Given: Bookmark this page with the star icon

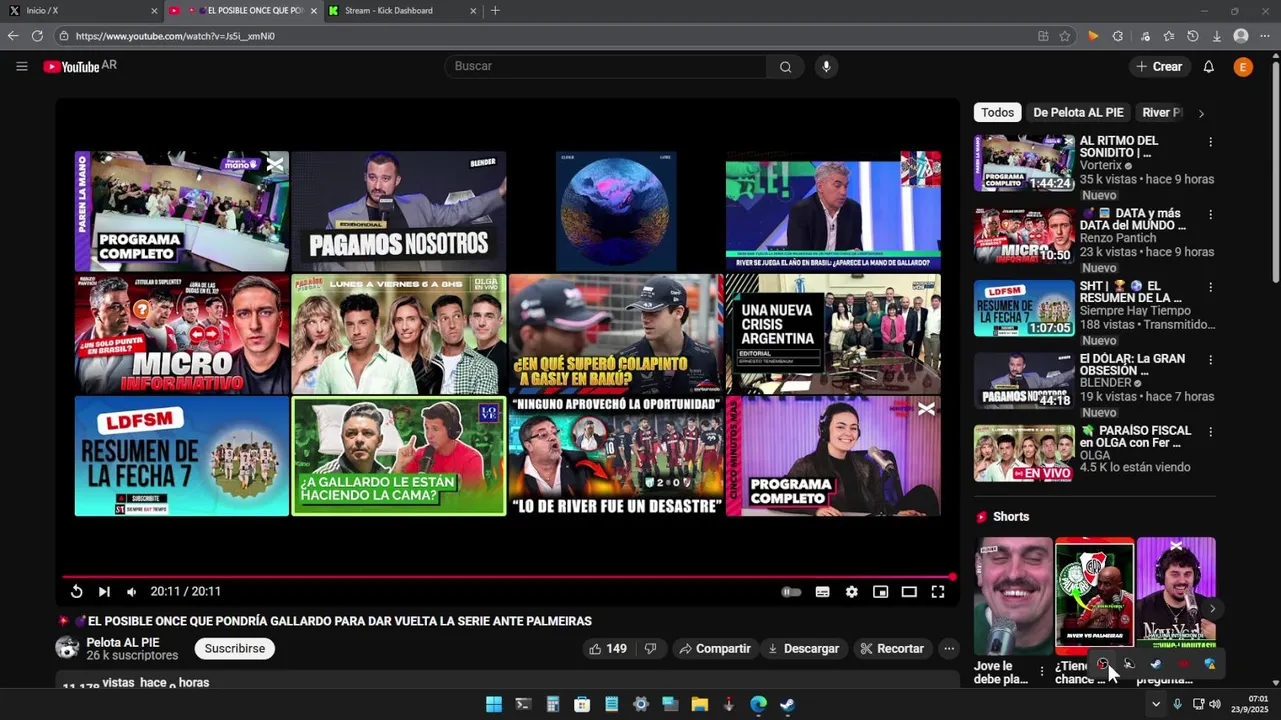Looking at the screenshot, I should (x=1065, y=36).
